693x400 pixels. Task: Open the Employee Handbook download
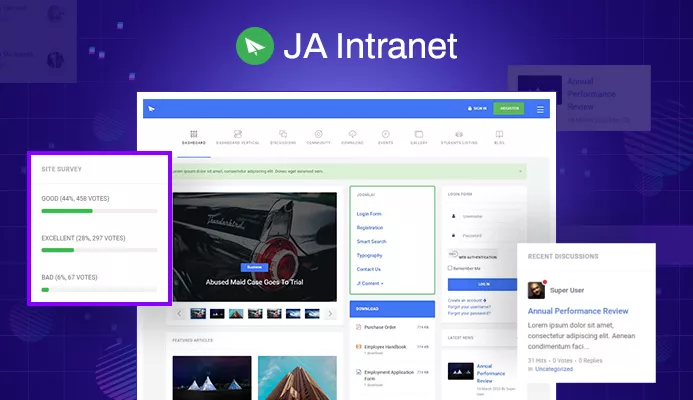[x=385, y=347]
